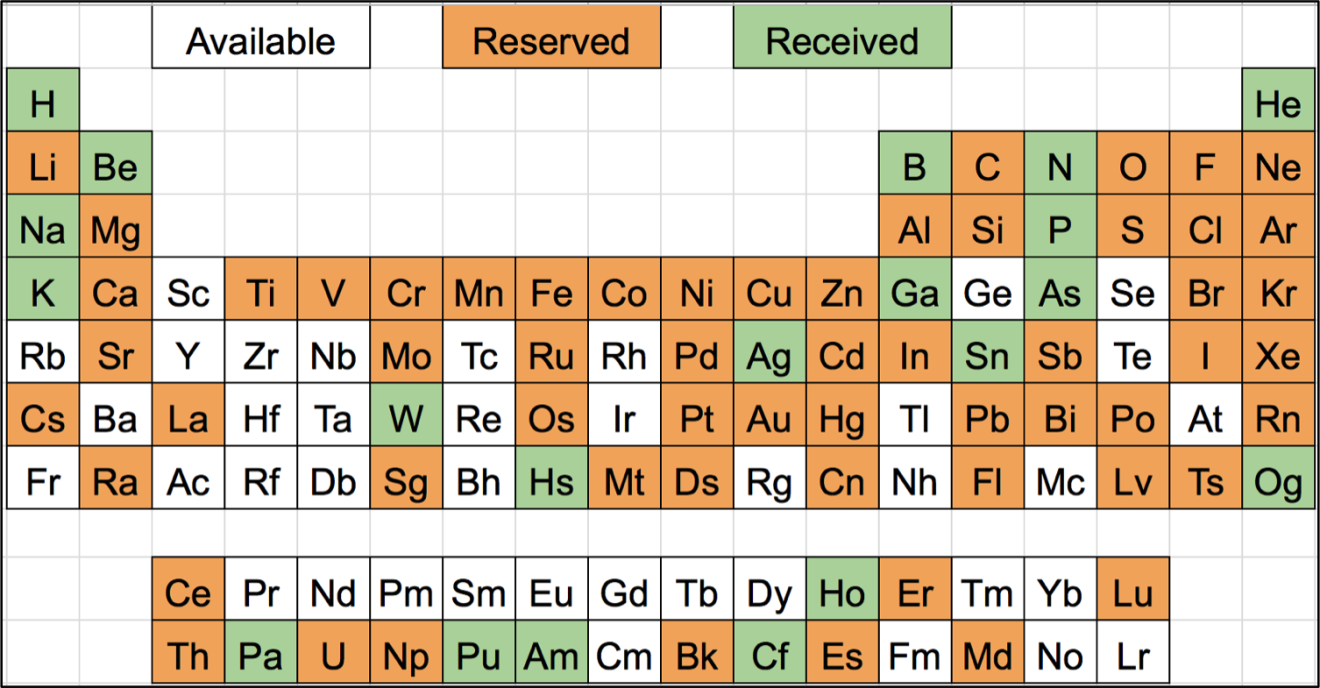The image size is (1320, 688).
Task: Click the Uranium (U) cell
Action: point(333,657)
